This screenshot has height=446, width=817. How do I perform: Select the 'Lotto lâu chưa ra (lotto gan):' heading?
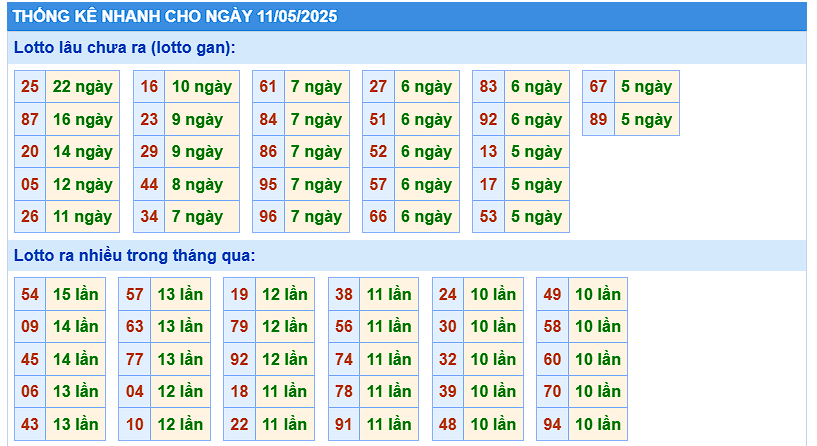[125, 47]
